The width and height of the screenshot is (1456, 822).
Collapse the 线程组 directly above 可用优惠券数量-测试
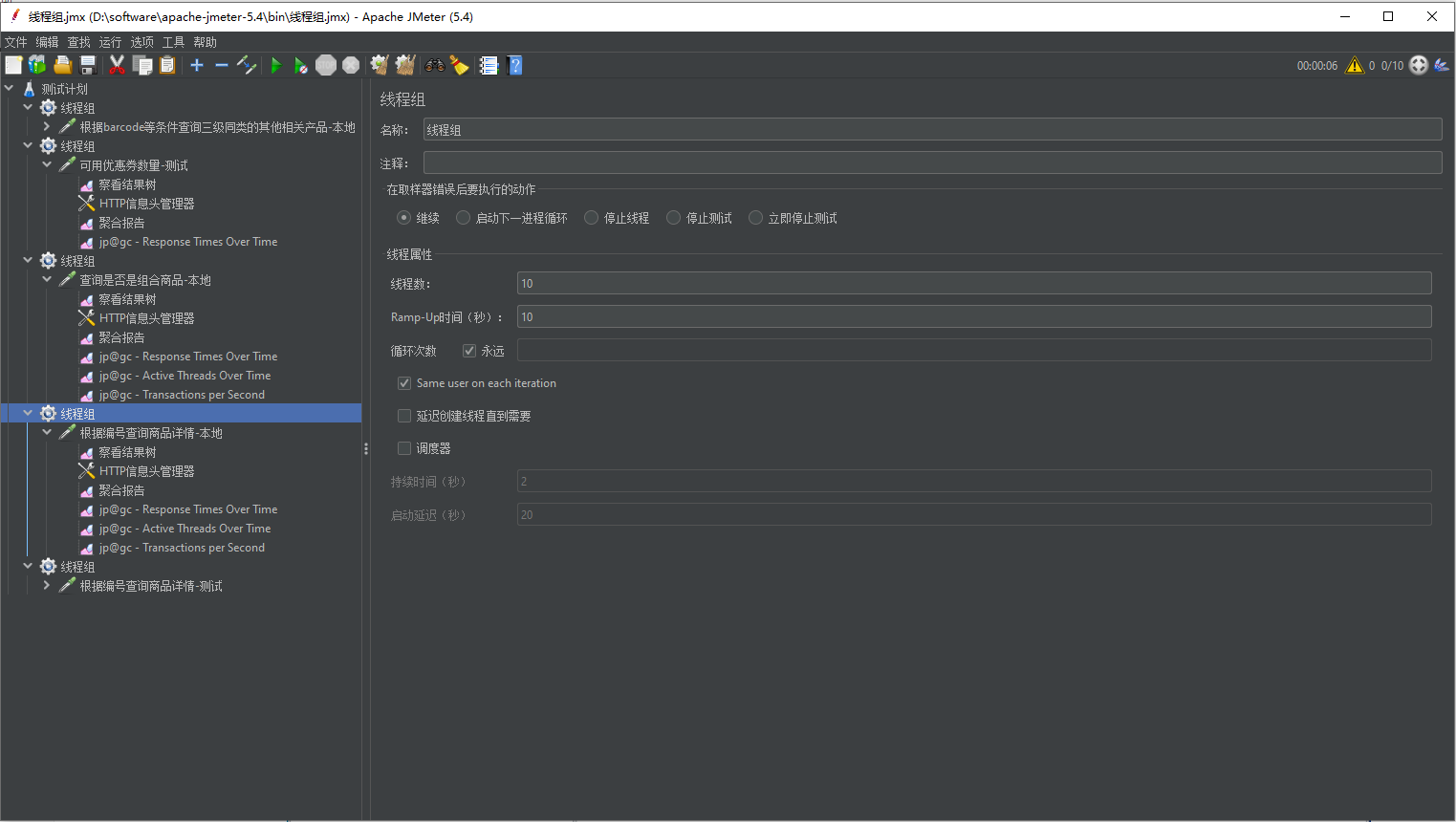pyautogui.click(x=28, y=145)
